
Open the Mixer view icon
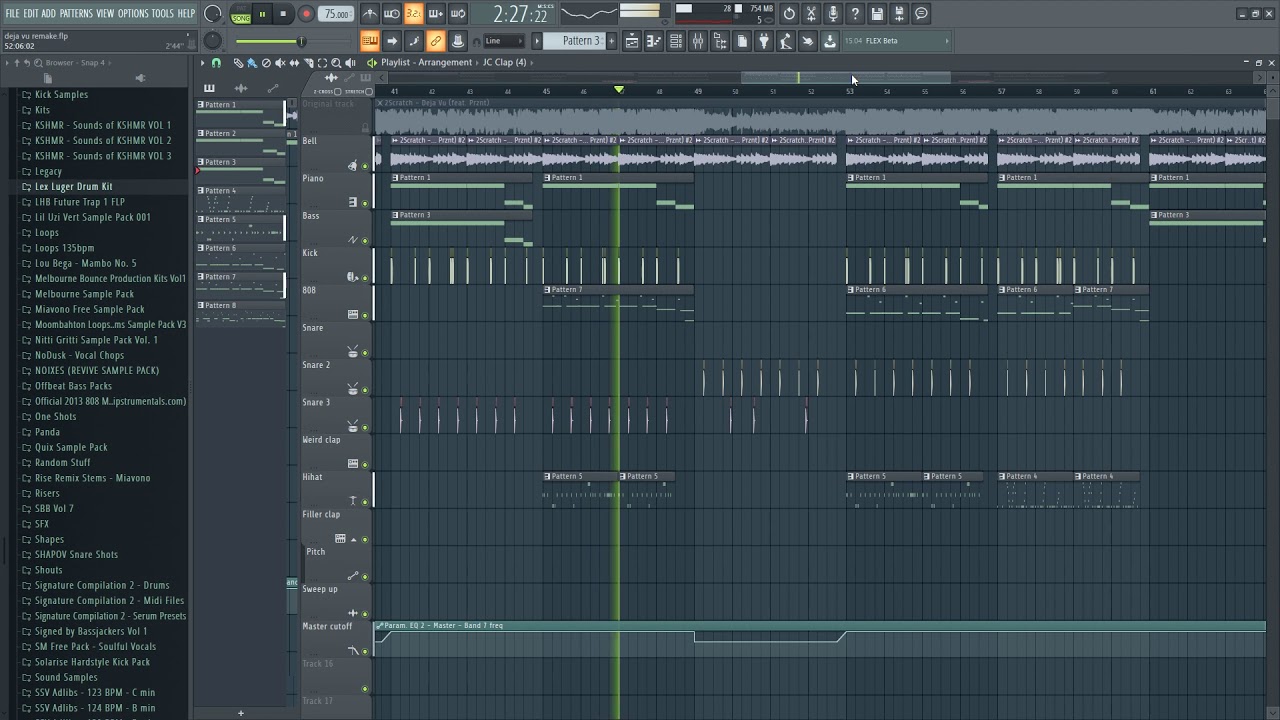tap(698, 41)
